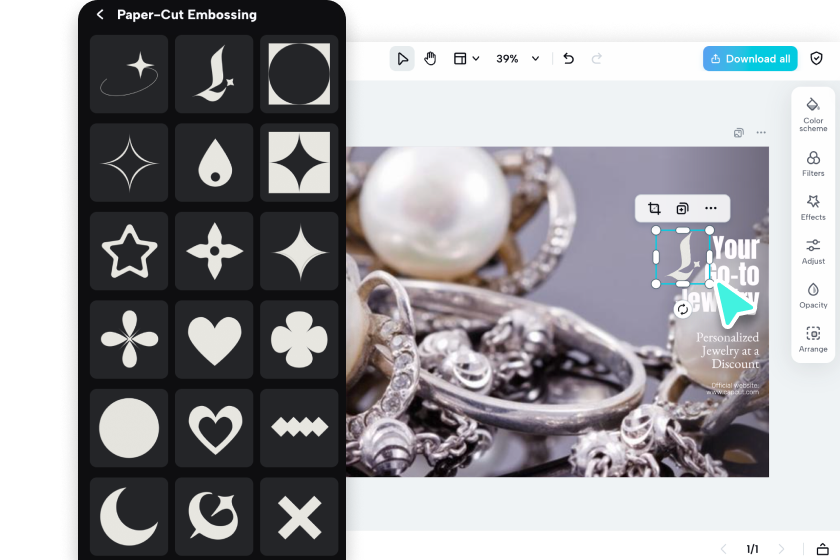Open the Effects panel
The height and width of the screenshot is (560, 840).
point(813,207)
